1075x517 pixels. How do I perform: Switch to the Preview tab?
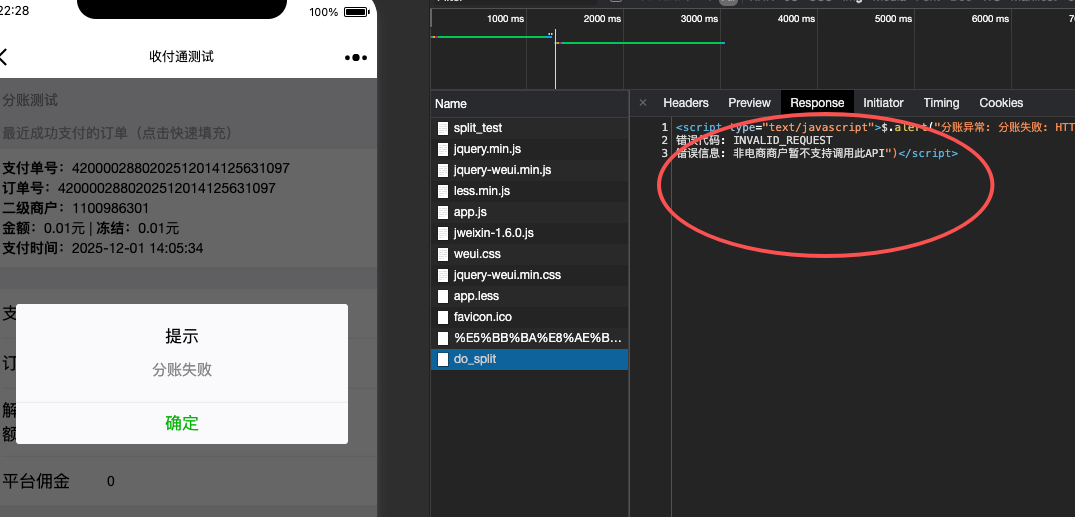tap(749, 103)
